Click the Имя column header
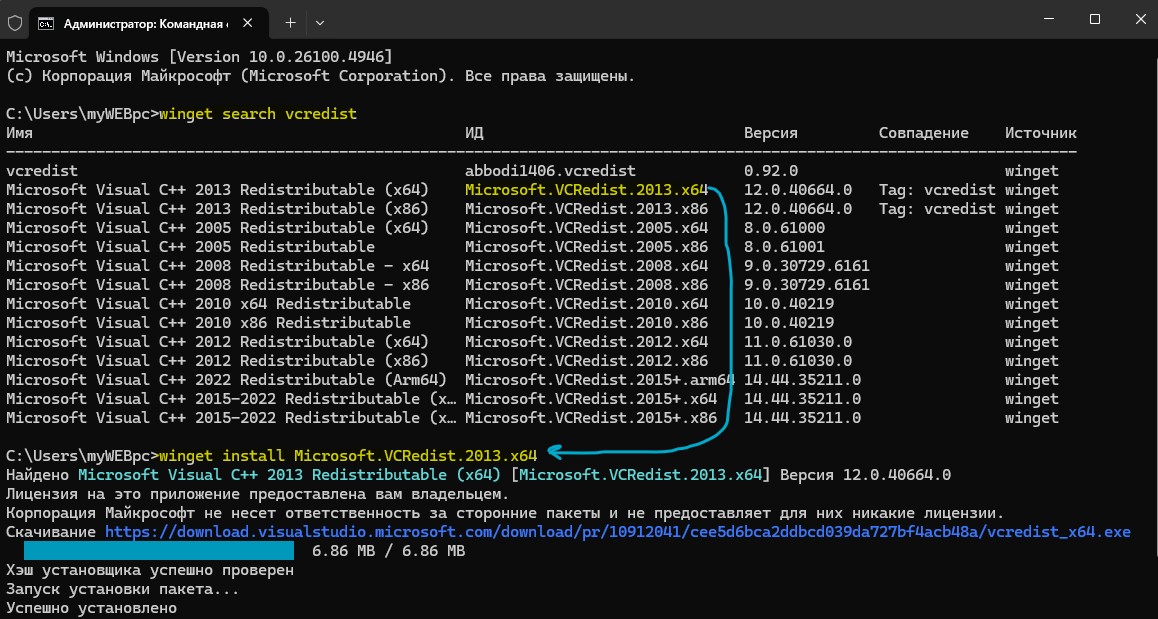Screen dimensions: 1158x619 click(19, 133)
